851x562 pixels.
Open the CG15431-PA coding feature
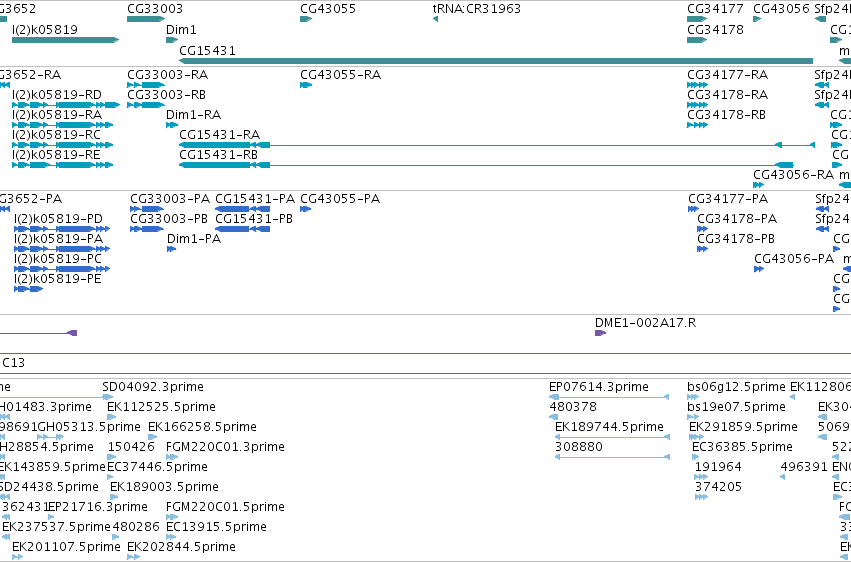243,209
